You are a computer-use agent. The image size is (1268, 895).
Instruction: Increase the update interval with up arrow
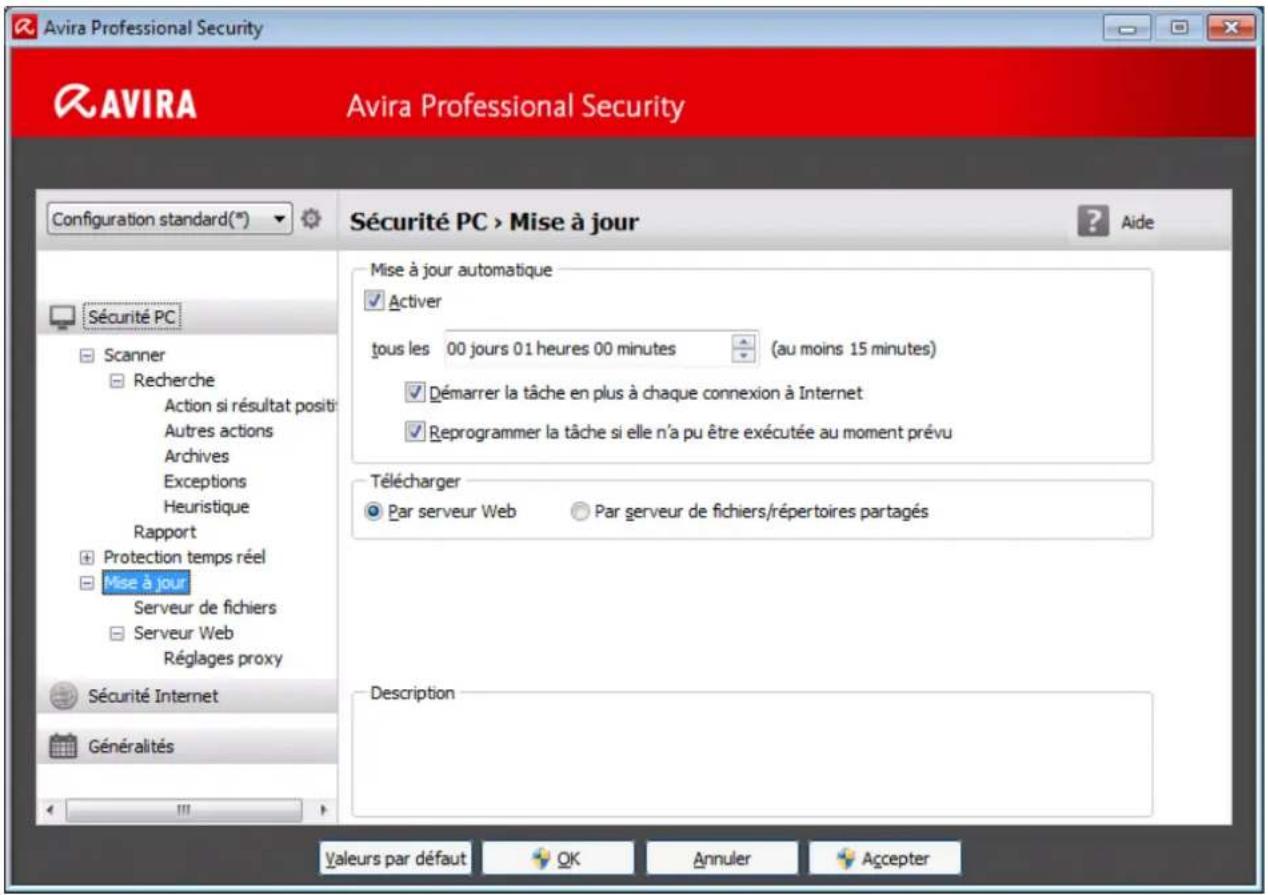743,343
